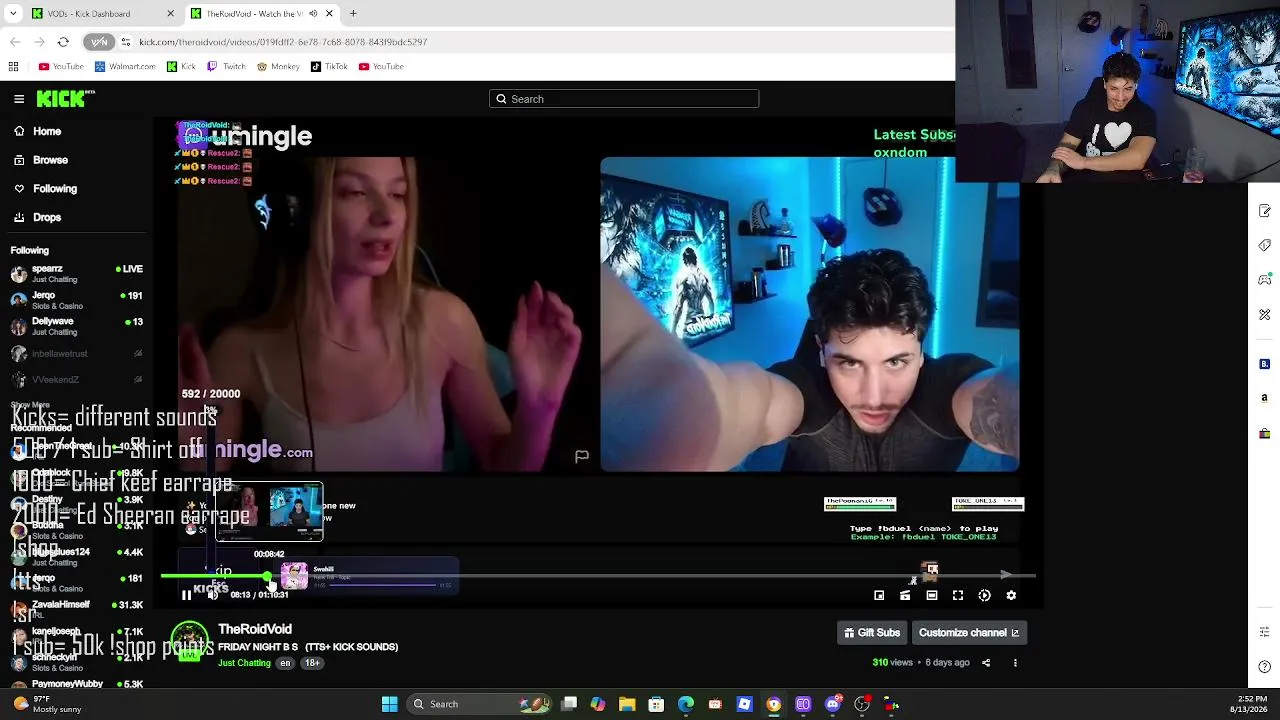Image resolution: width=1280 pixels, height=720 pixels.
Task: Mute the video player volume
Action: click(x=212, y=595)
